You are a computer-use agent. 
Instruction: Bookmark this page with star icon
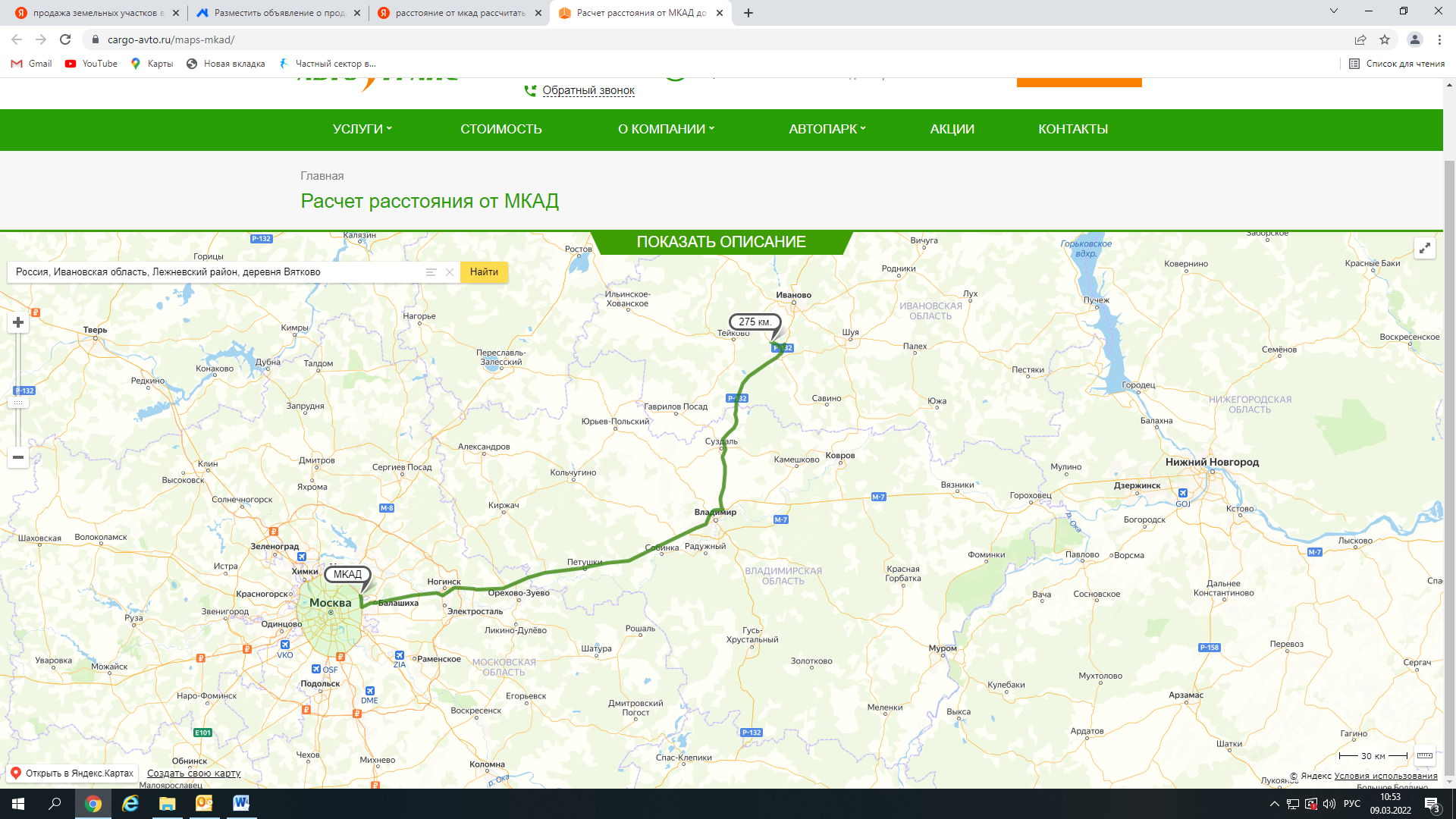tap(1385, 39)
